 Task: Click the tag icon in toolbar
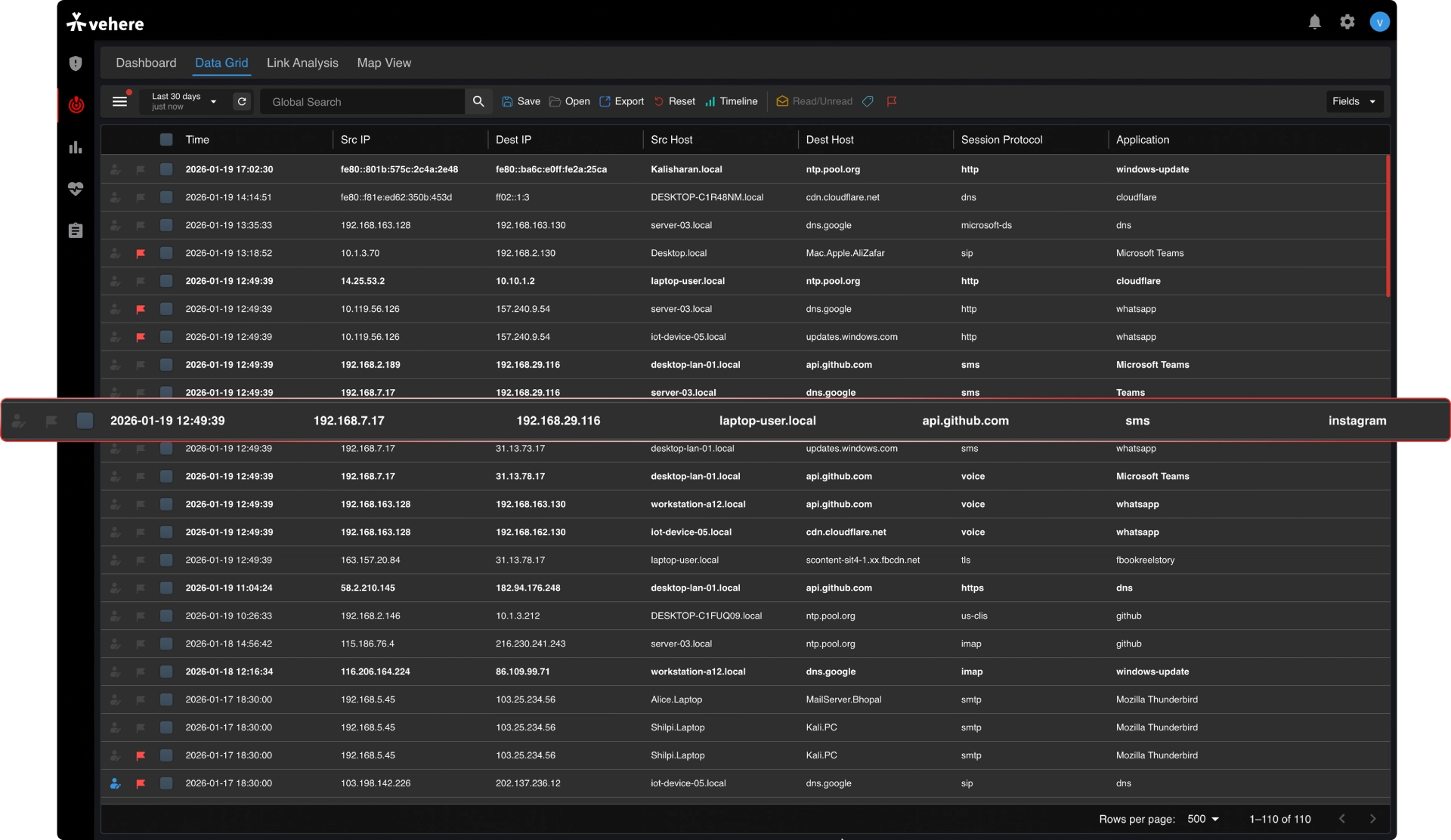pyautogui.click(x=868, y=101)
